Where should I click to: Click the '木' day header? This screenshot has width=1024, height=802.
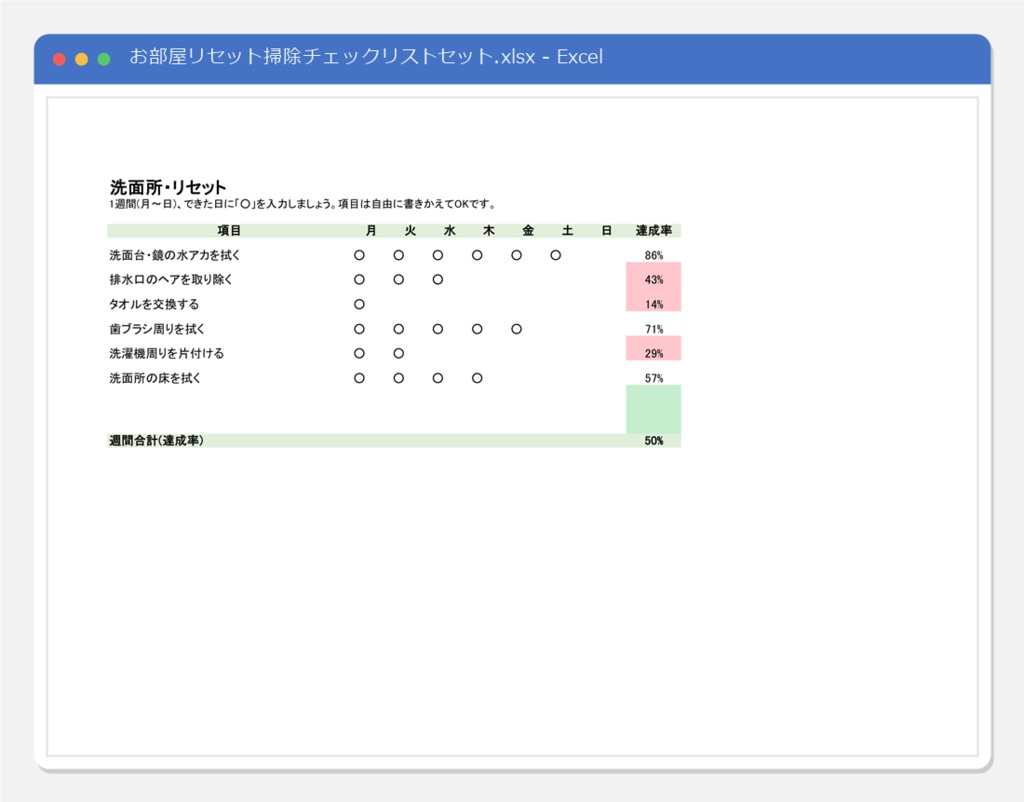(x=488, y=231)
